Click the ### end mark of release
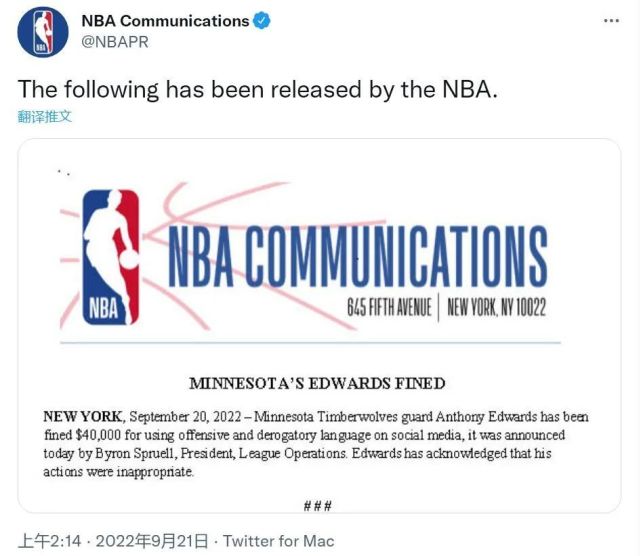 click(x=318, y=506)
